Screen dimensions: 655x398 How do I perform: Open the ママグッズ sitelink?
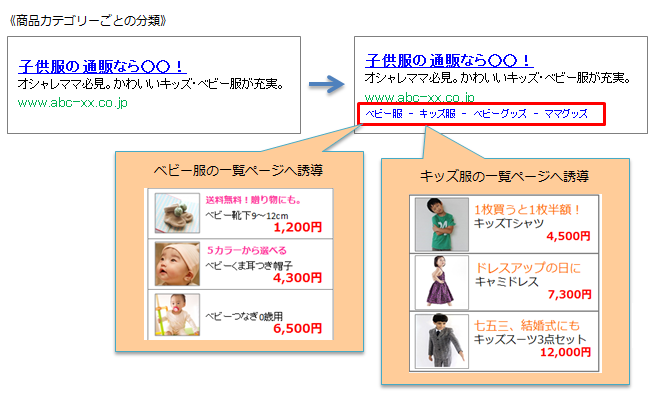pos(566,114)
